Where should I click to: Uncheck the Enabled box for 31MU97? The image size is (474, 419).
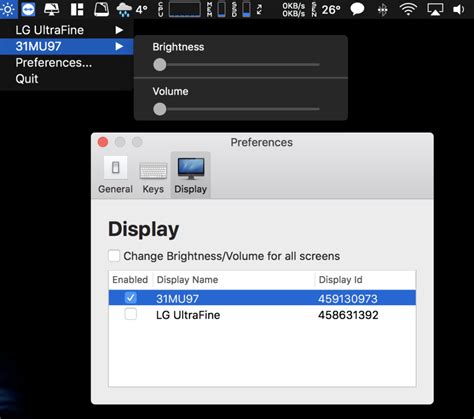(x=130, y=297)
